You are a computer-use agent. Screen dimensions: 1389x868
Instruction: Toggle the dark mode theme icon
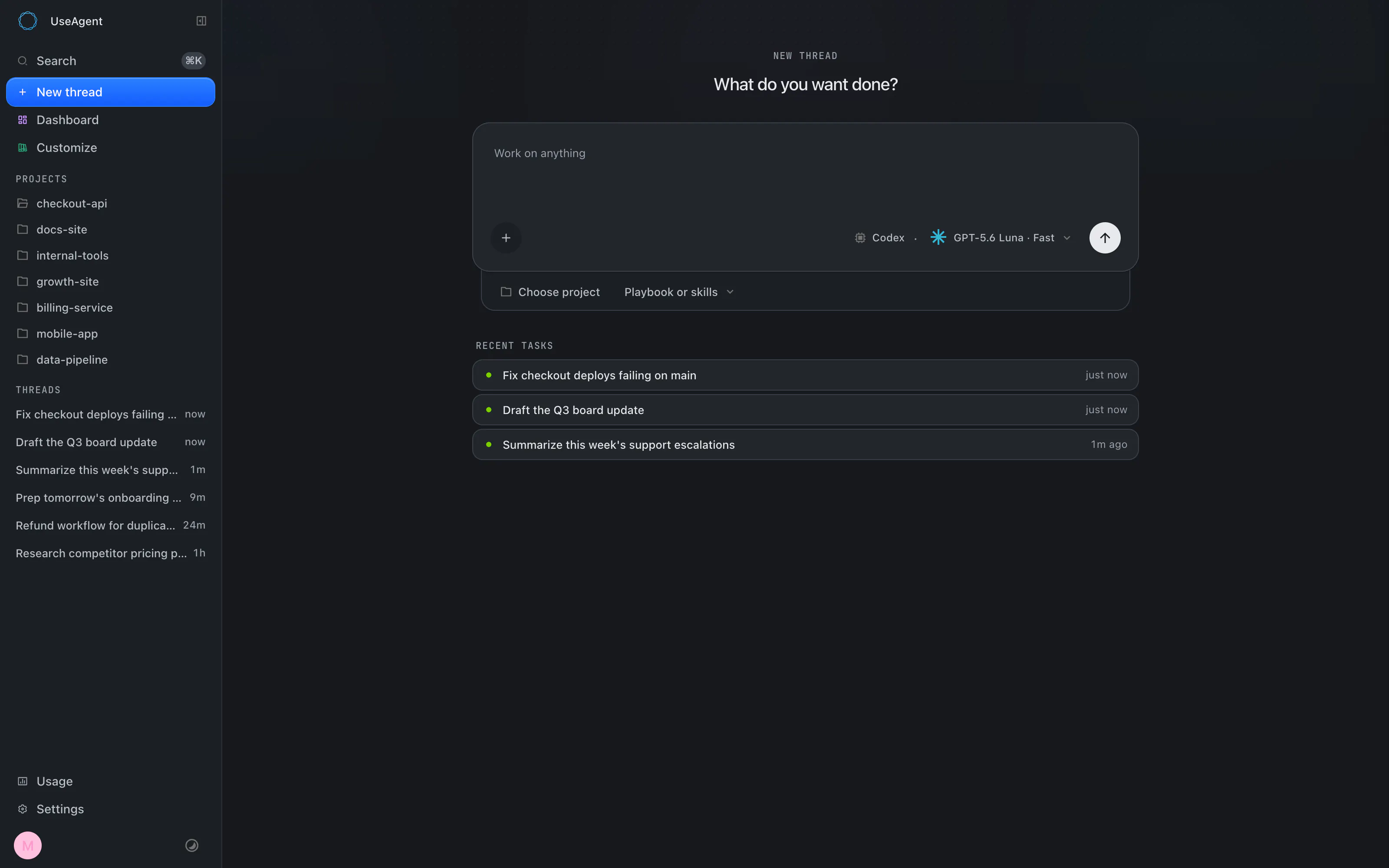[192, 845]
